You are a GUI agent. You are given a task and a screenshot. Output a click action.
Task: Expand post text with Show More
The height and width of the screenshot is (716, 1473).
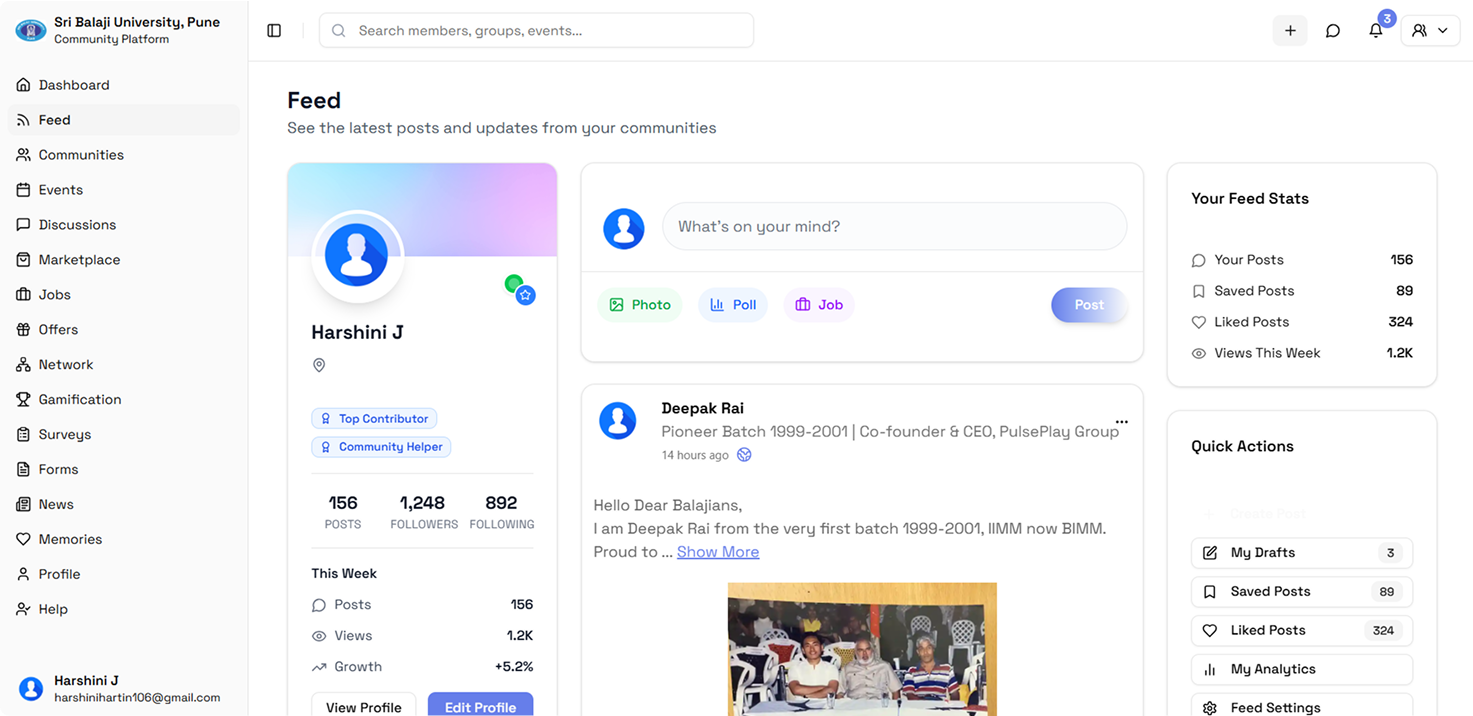point(717,552)
